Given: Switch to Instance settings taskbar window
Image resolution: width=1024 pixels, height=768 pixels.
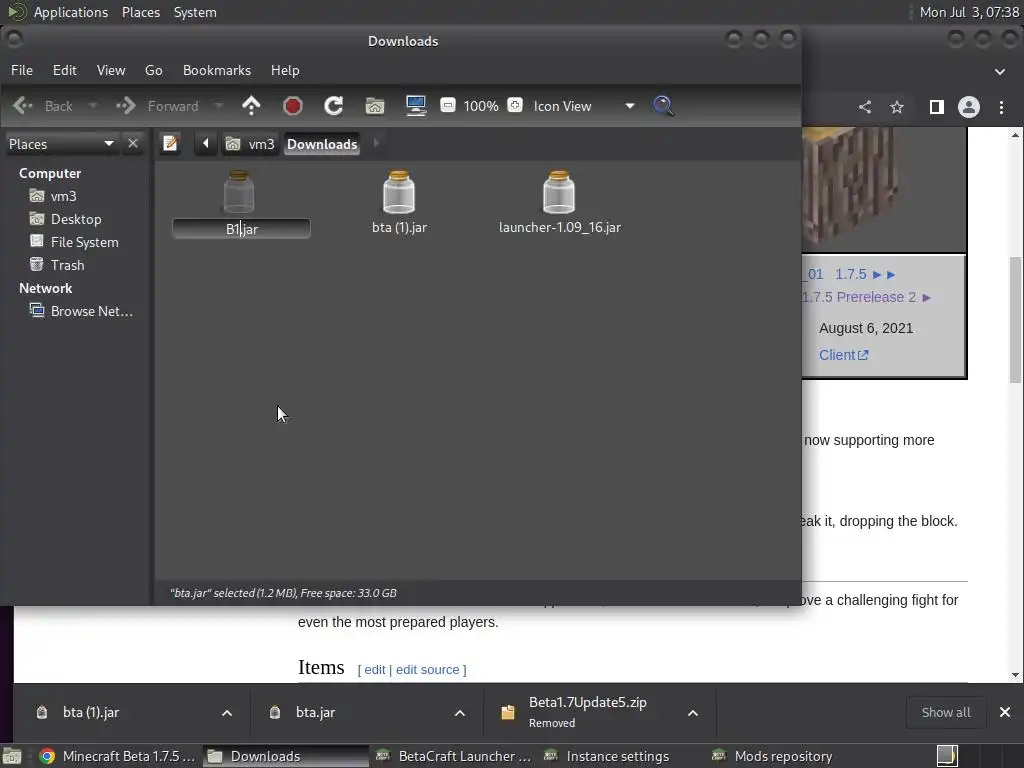Looking at the screenshot, I should [x=607, y=756].
